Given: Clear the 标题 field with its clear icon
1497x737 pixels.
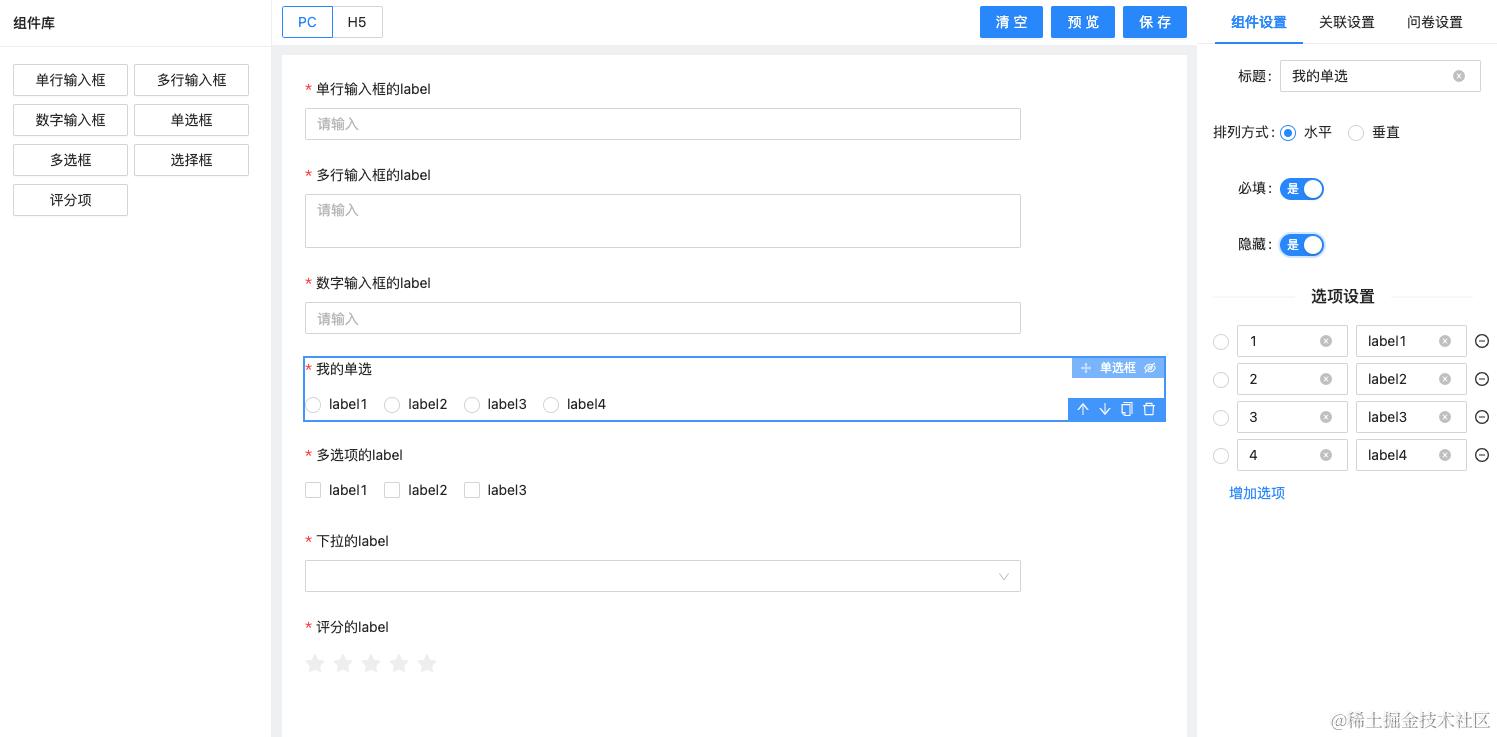Looking at the screenshot, I should coord(1459,76).
